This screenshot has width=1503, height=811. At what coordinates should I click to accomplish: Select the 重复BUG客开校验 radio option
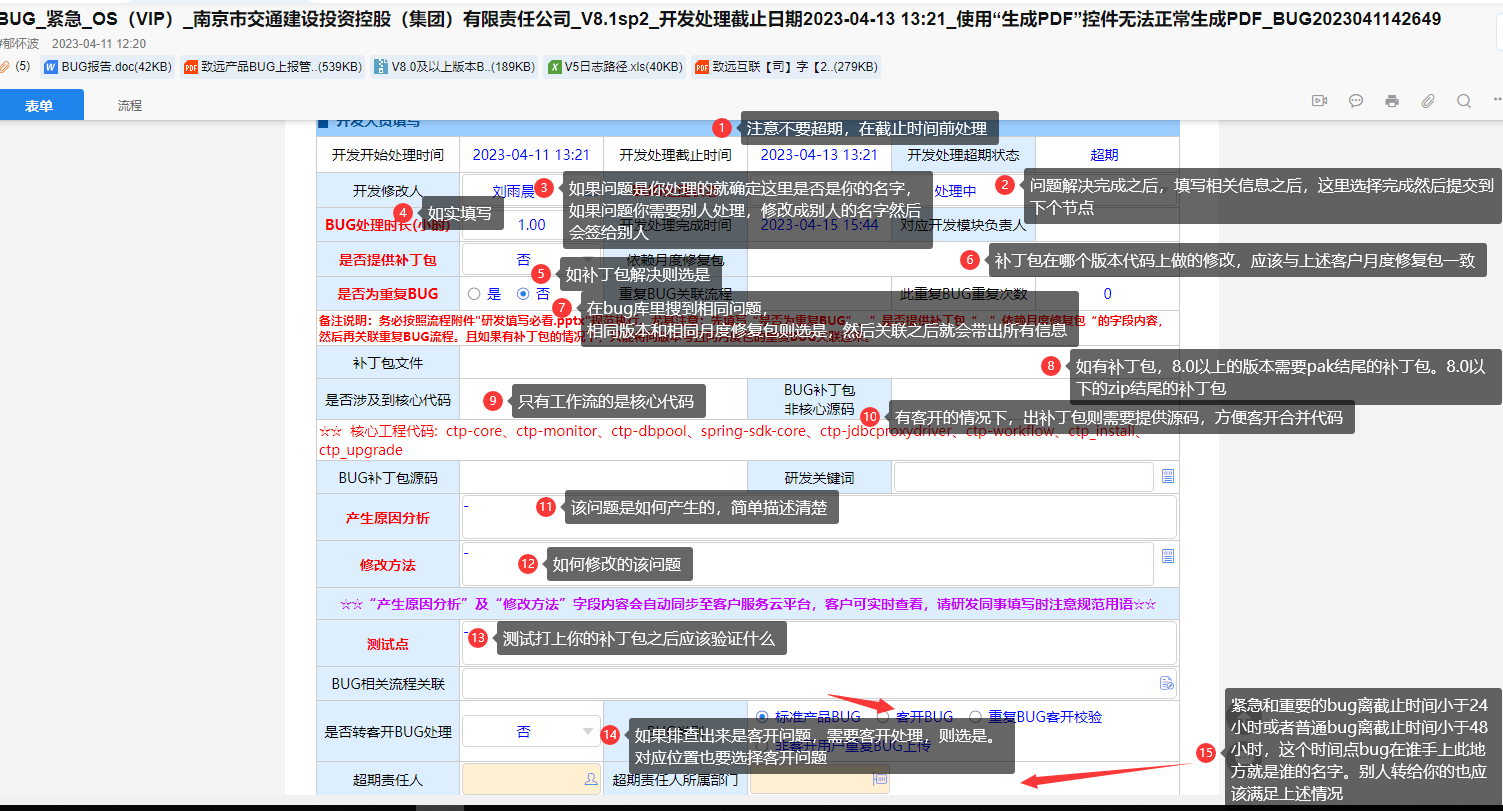(x=975, y=716)
